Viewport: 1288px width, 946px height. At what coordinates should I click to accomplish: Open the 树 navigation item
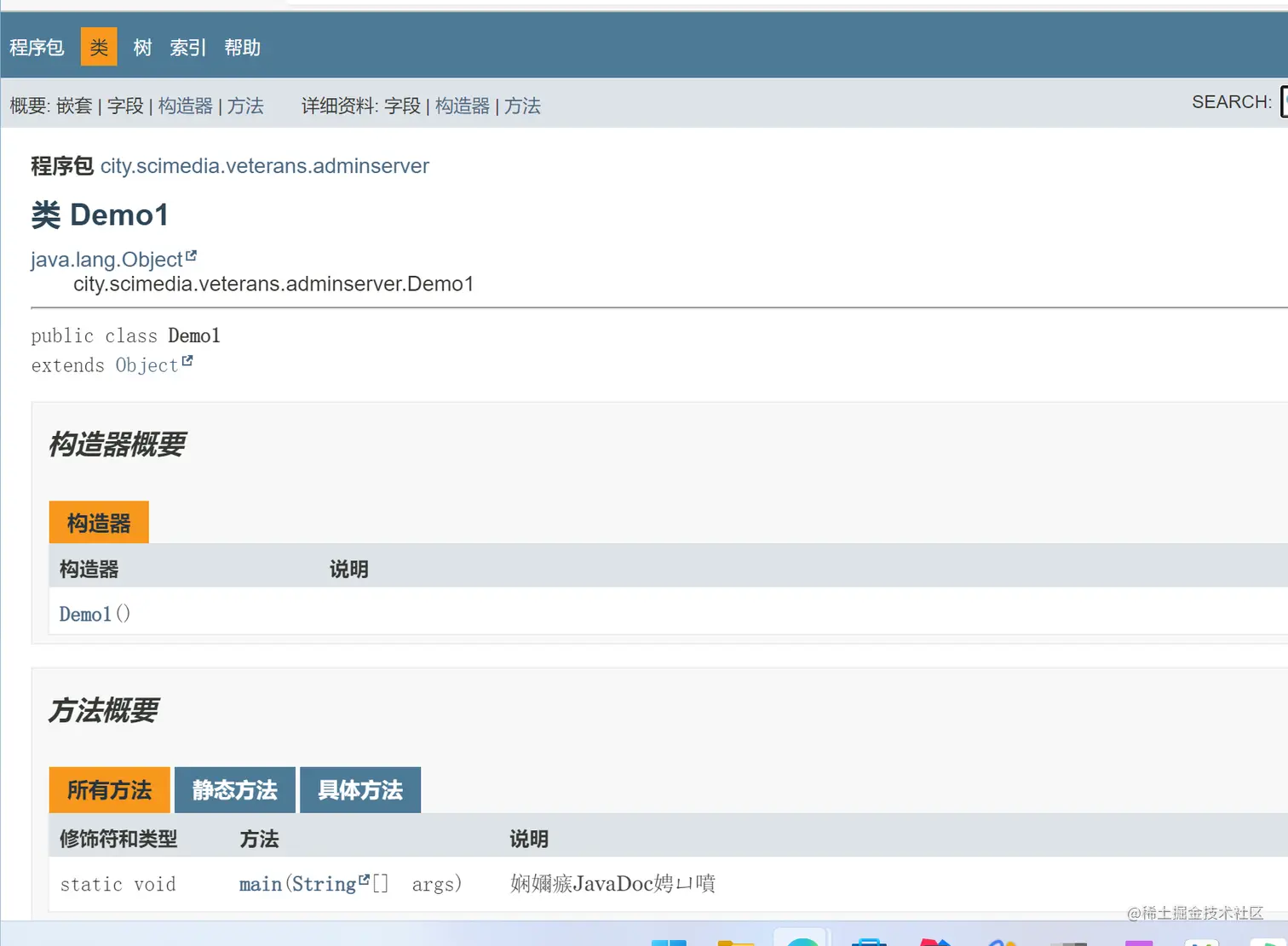point(142,48)
